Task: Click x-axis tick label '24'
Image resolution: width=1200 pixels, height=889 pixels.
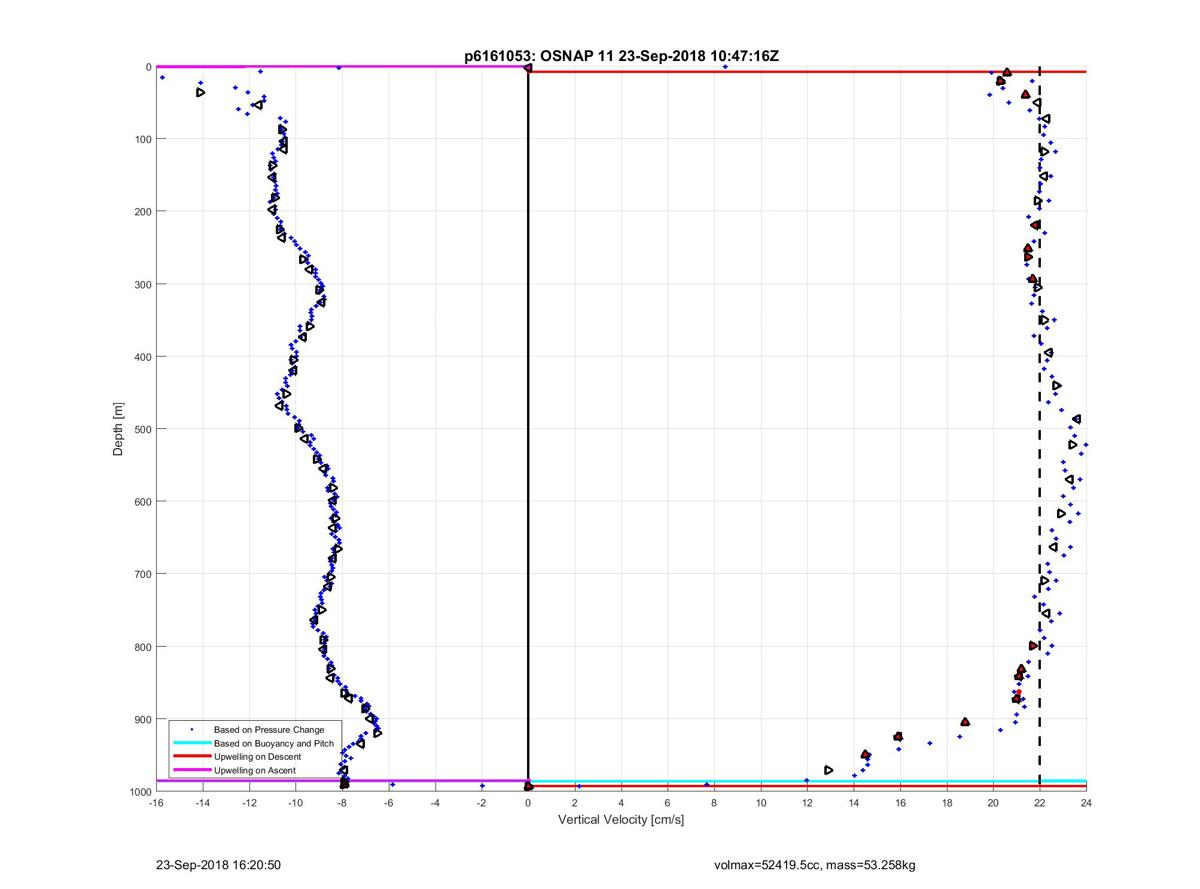Action: [1086, 802]
